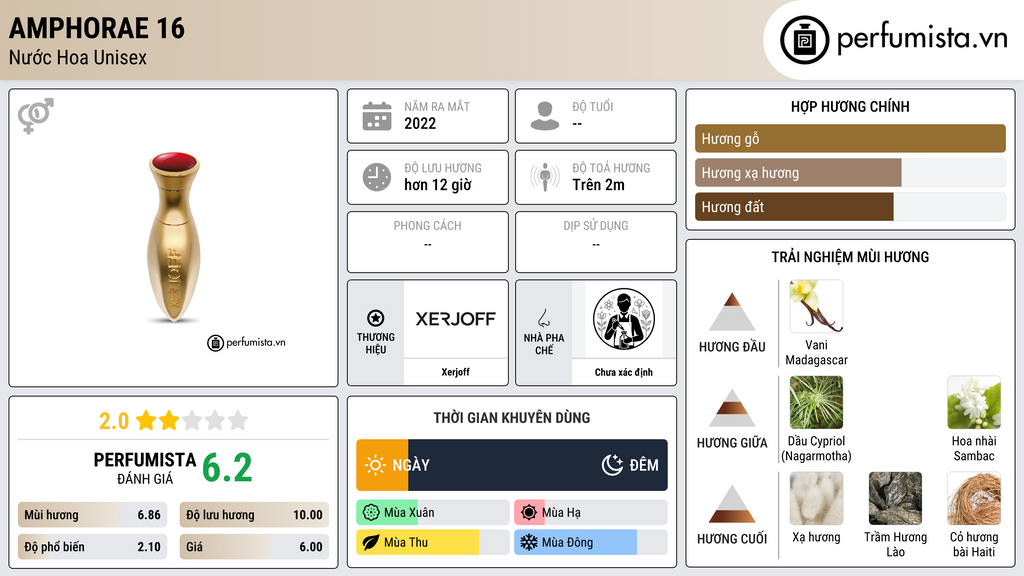Open the Trầm Hương Lào note image
Image resolution: width=1024 pixels, height=576 pixels.
tap(895, 498)
